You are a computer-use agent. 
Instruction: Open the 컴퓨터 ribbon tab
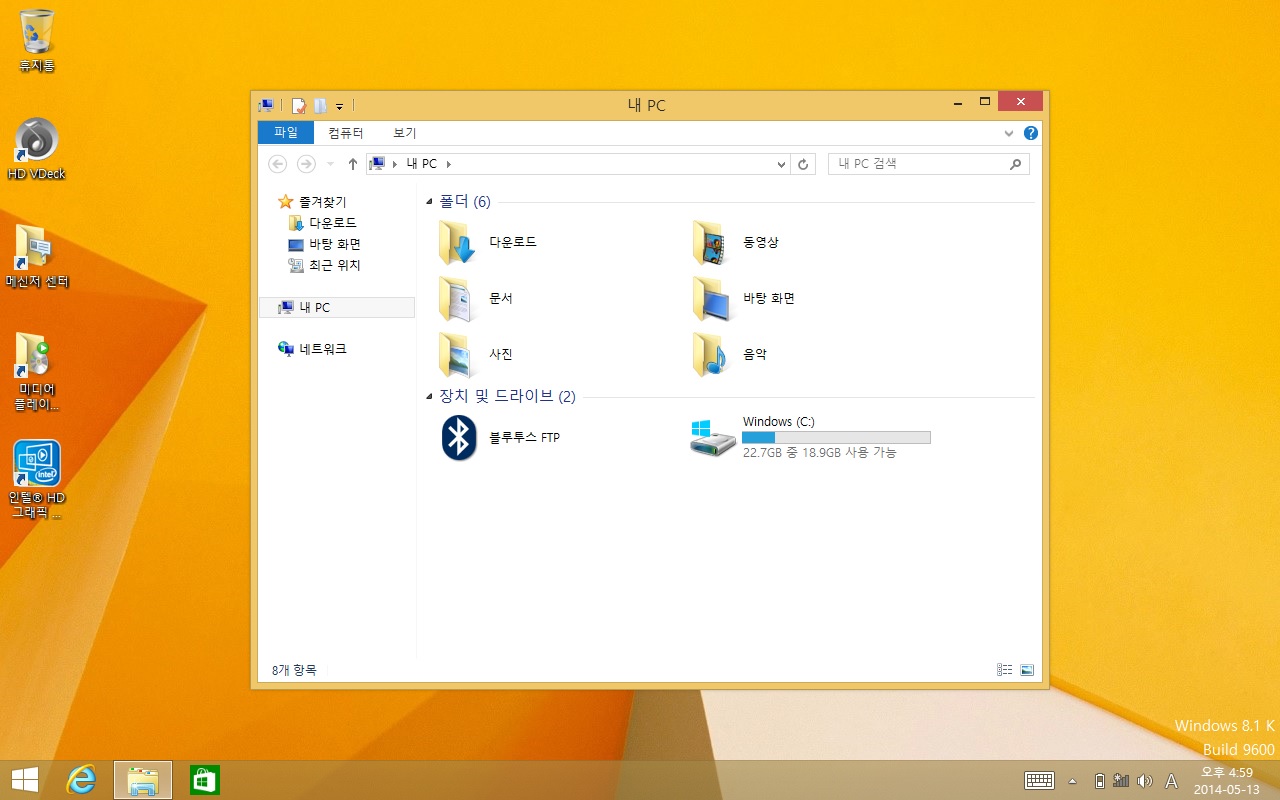[346, 133]
